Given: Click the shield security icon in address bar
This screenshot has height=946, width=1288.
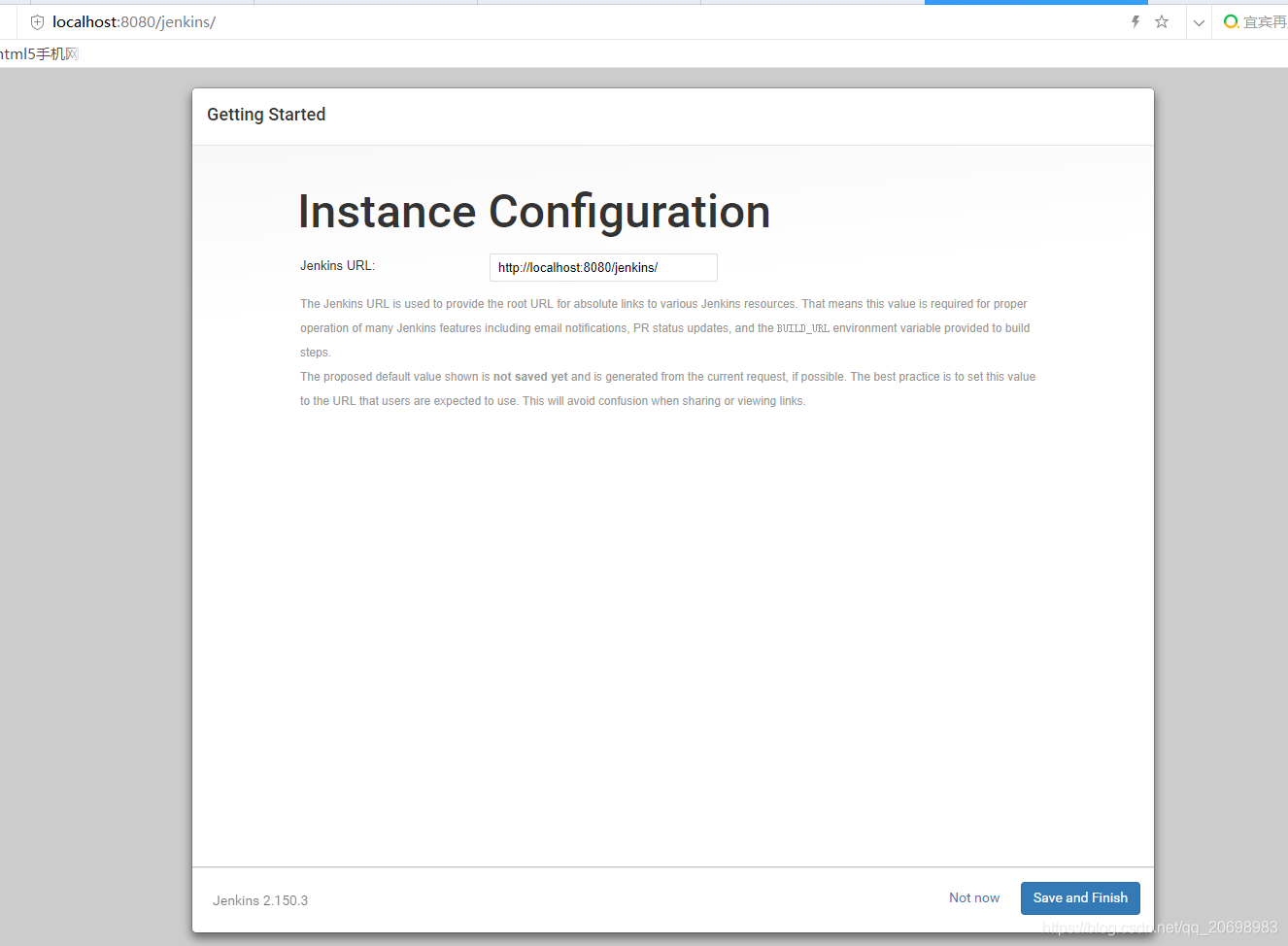Looking at the screenshot, I should (38, 22).
